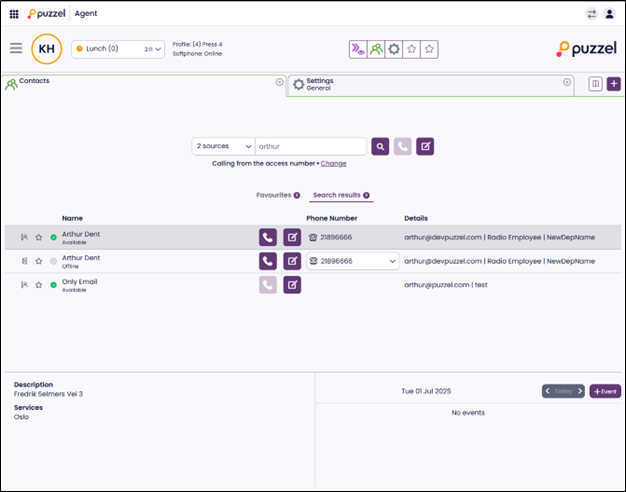Call Arthur Dent who is Available
Viewport: 626px width, 492px height.
268,237
